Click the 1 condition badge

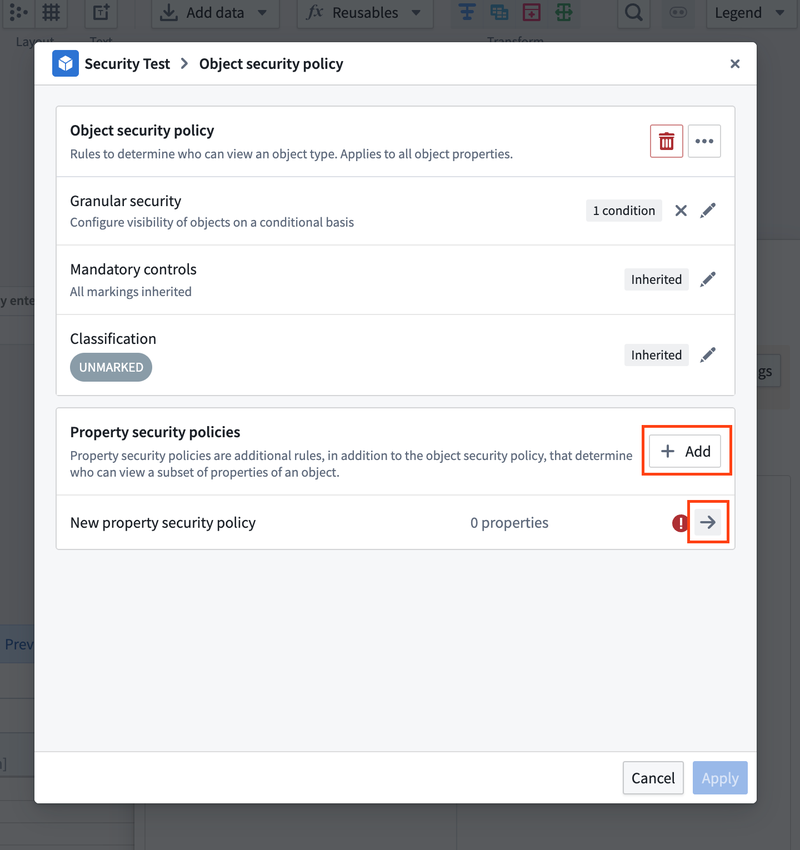pos(623,210)
